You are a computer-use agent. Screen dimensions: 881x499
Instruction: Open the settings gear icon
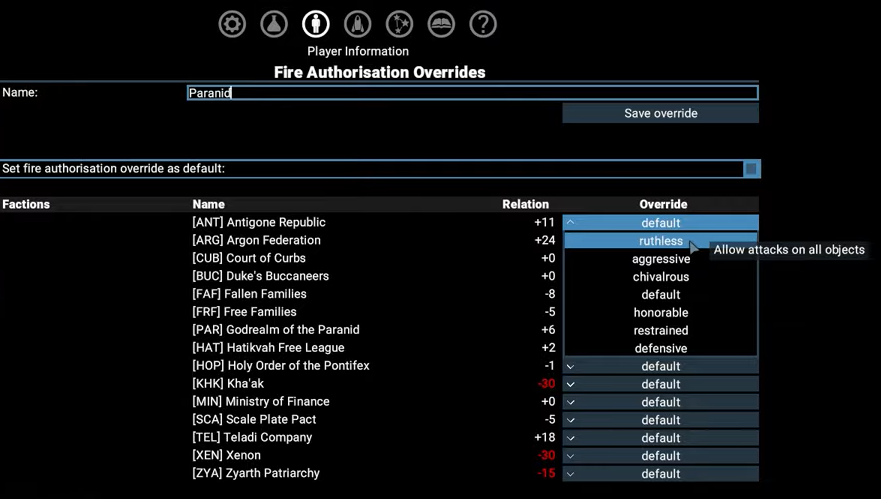[x=232, y=24]
